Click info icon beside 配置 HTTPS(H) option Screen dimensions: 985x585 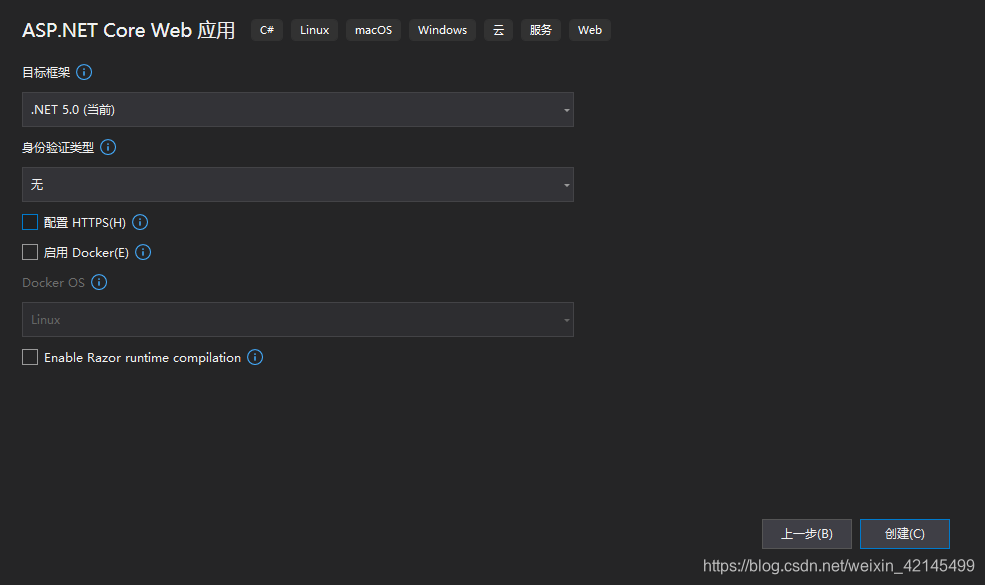139,222
